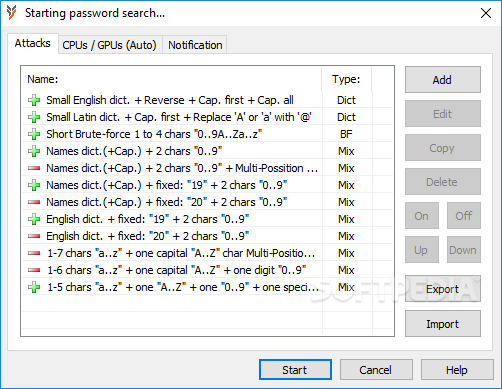Click green plus icon beside Small Latin dict.
The height and width of the screenshot is (389, 502).
tap(34, 117)
